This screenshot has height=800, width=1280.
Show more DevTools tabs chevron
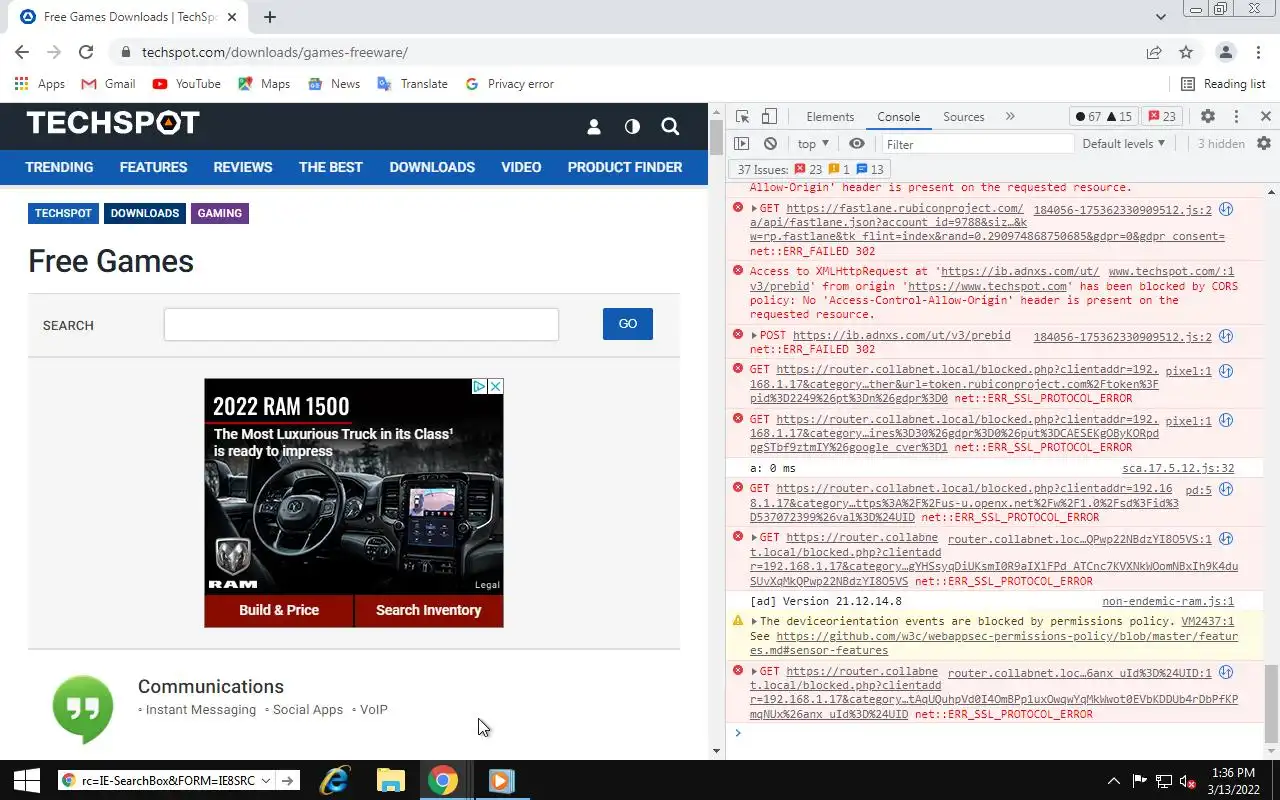click(1010, 117)
